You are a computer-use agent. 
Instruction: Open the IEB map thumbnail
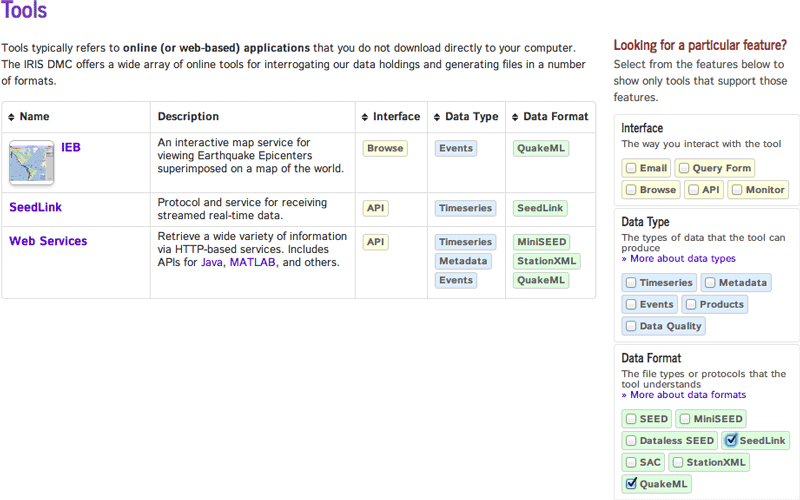coord(32,163)
